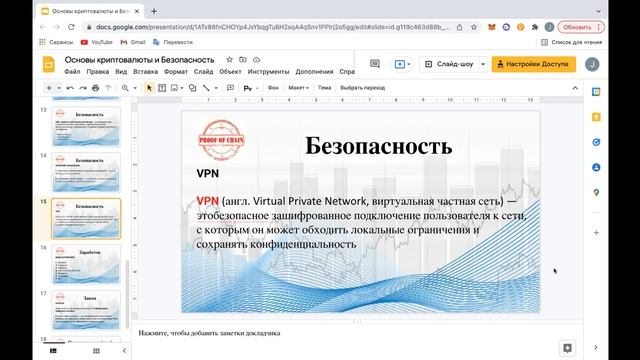Screen dimensions: 640x360
Task: Reload the browser page
Action: coord(71,27)
